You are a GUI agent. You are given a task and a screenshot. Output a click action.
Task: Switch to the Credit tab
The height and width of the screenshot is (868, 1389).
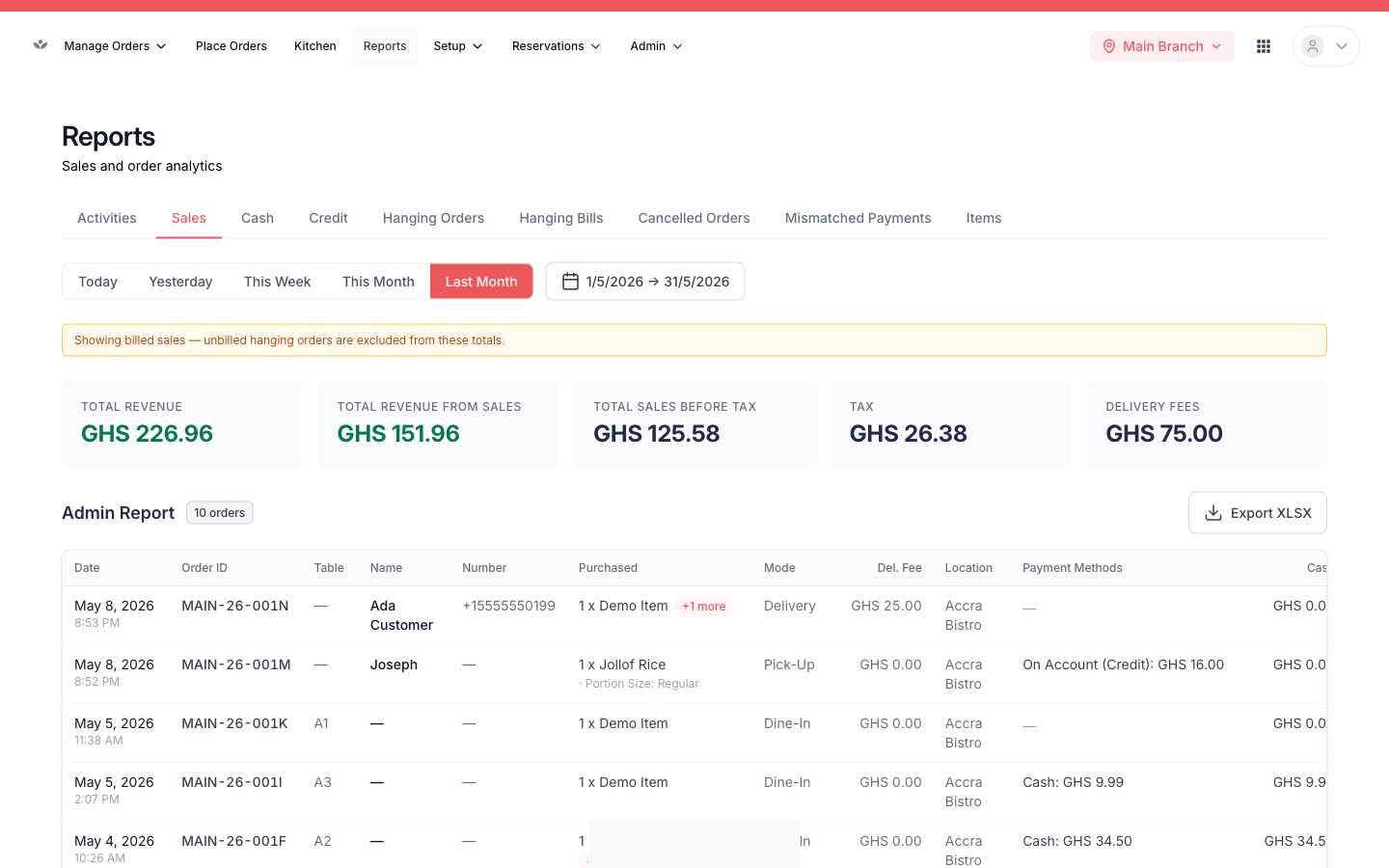click(x=328, y=218)
